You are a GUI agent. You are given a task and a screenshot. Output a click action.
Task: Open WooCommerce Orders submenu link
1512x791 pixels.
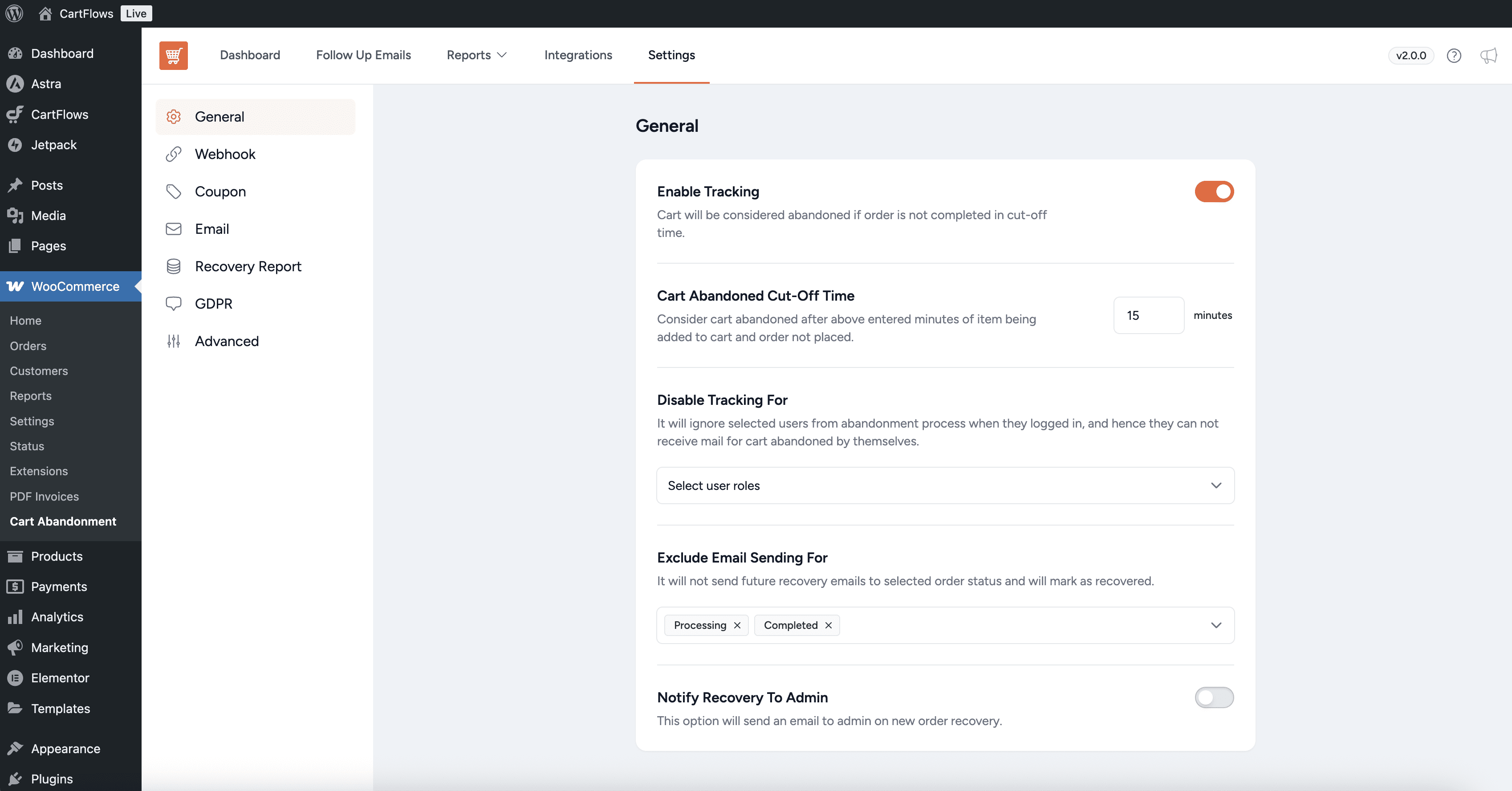pyautogui.click(x=28, y=345)
